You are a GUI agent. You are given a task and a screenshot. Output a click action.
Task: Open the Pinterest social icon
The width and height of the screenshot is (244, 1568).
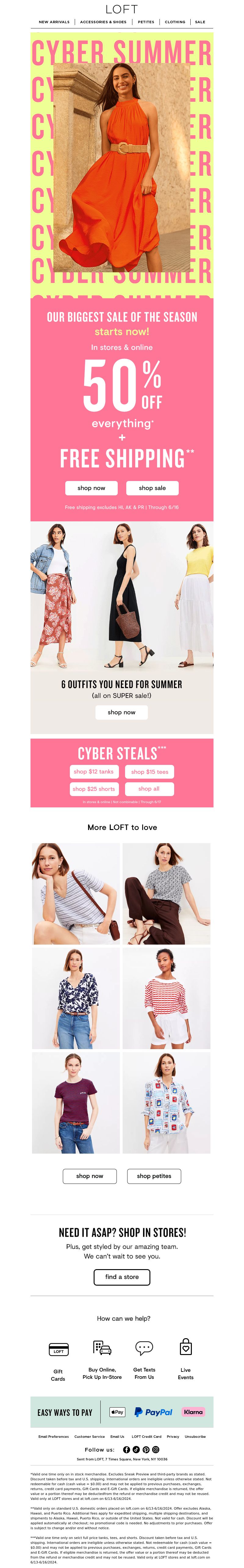146,1450
